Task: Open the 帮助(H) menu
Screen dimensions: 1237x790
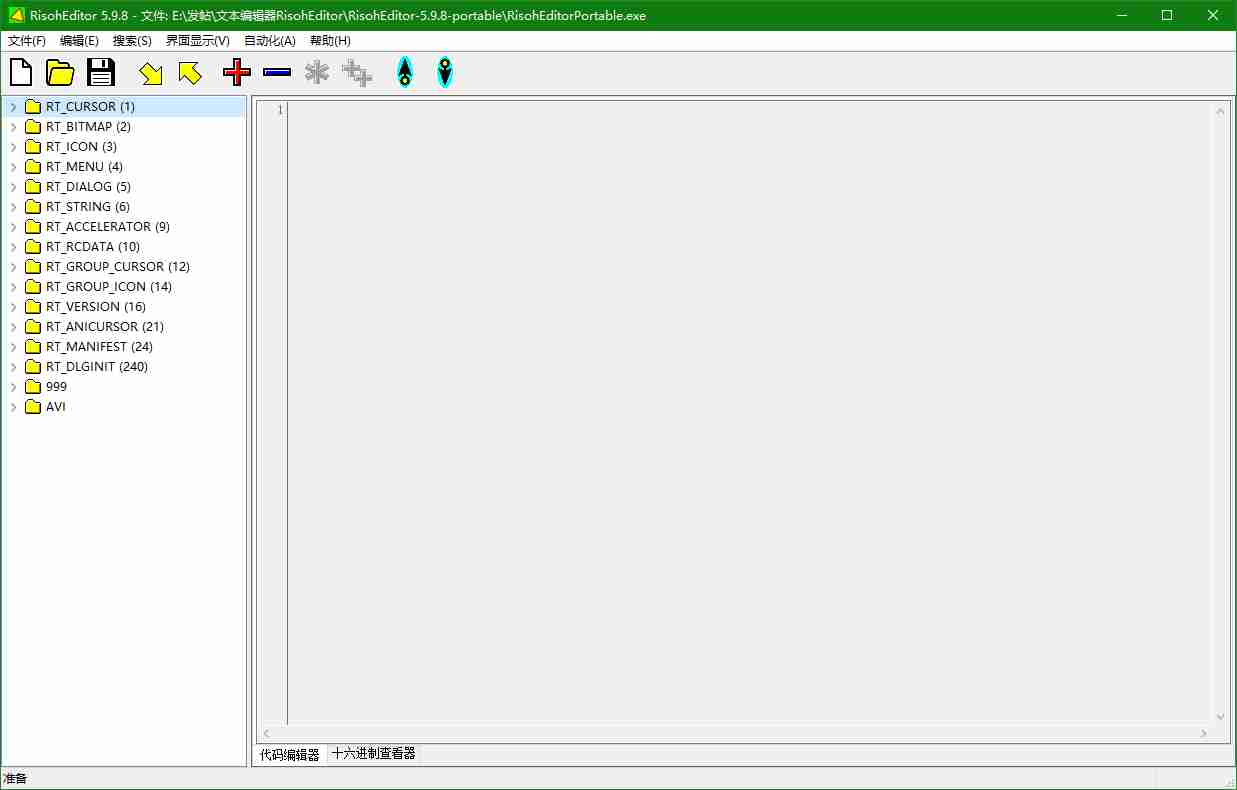Action: coord(330,41)
